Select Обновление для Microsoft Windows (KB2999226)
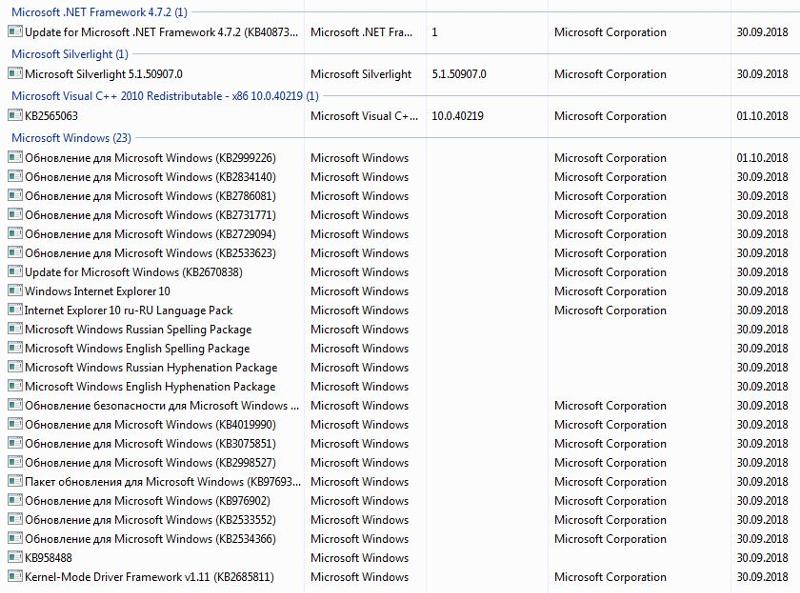The image size is (800, 593). coord(151,158)
